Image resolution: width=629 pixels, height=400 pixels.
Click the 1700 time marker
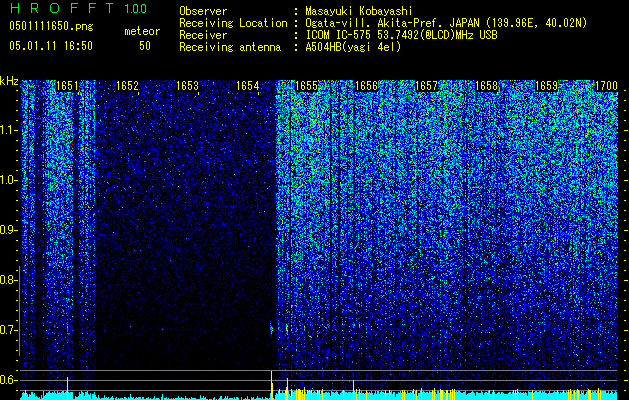point(606,86)
